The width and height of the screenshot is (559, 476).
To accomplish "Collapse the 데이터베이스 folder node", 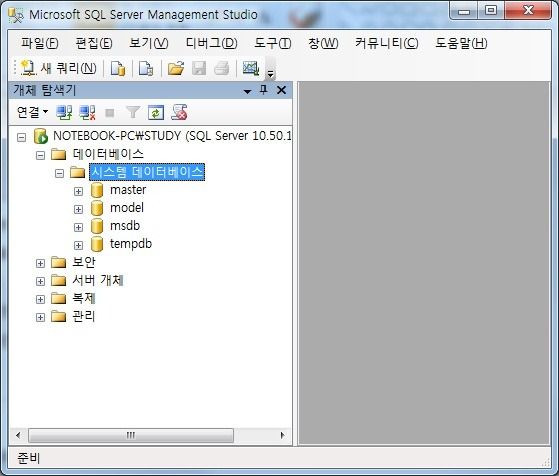I will (x=40, y=155).
